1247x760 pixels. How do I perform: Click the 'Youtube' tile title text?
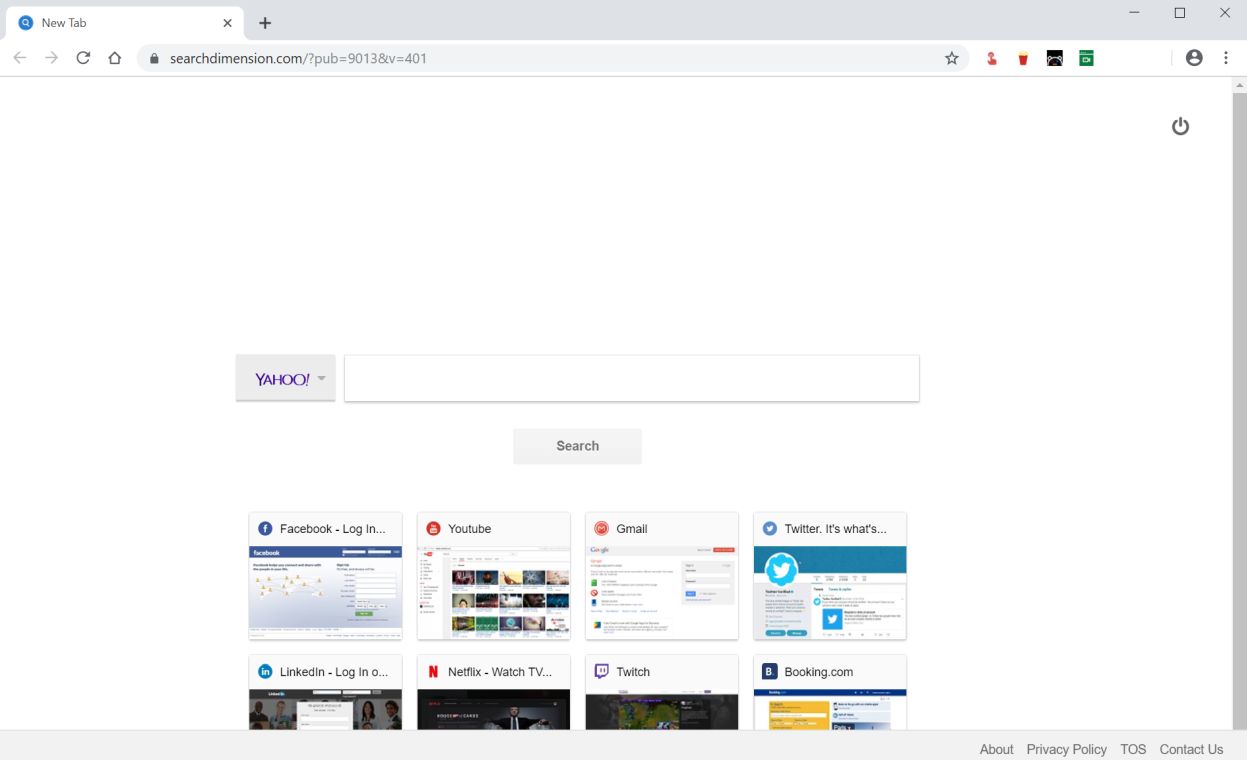[469, 529]
